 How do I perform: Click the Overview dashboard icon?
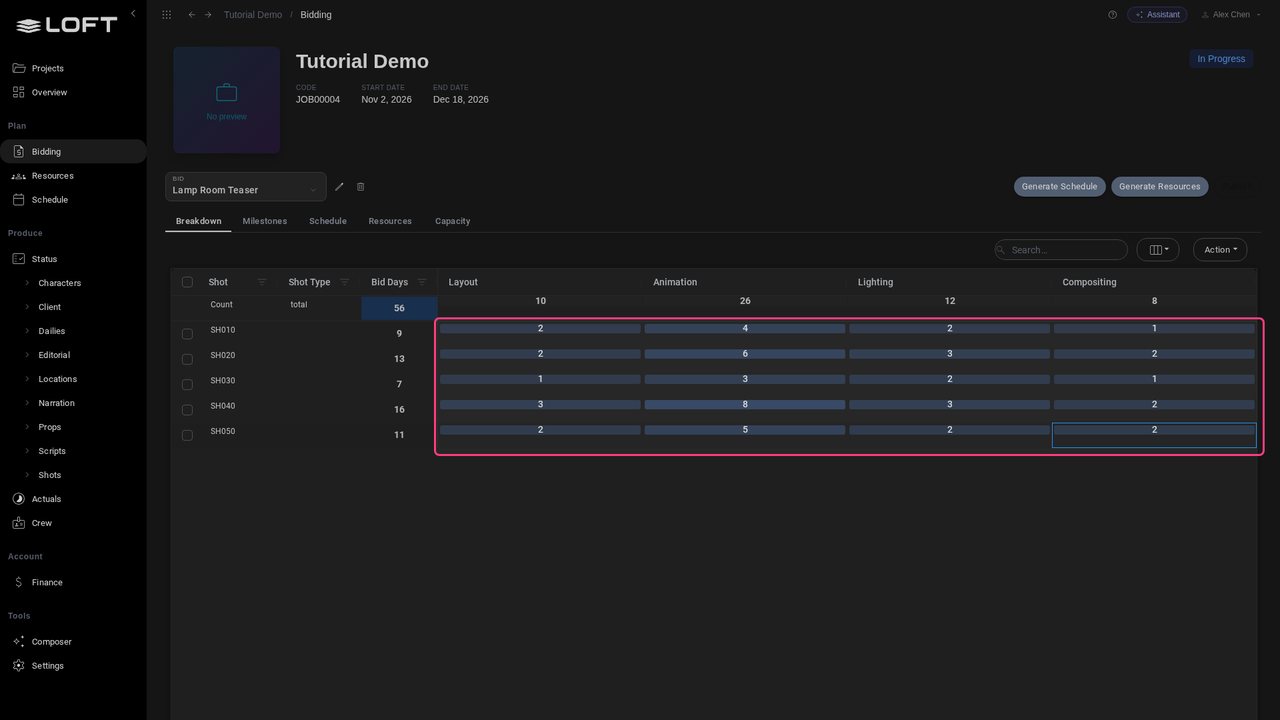pos(19,92)
